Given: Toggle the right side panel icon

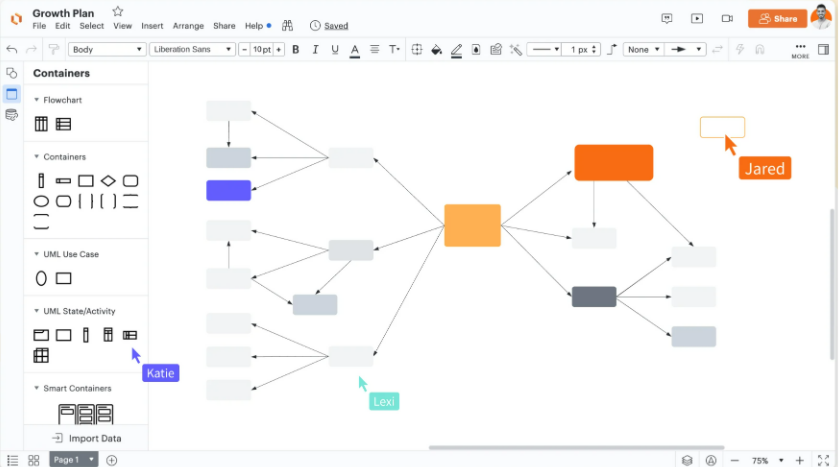Looking at the screenshot, I should coord(823,50).
